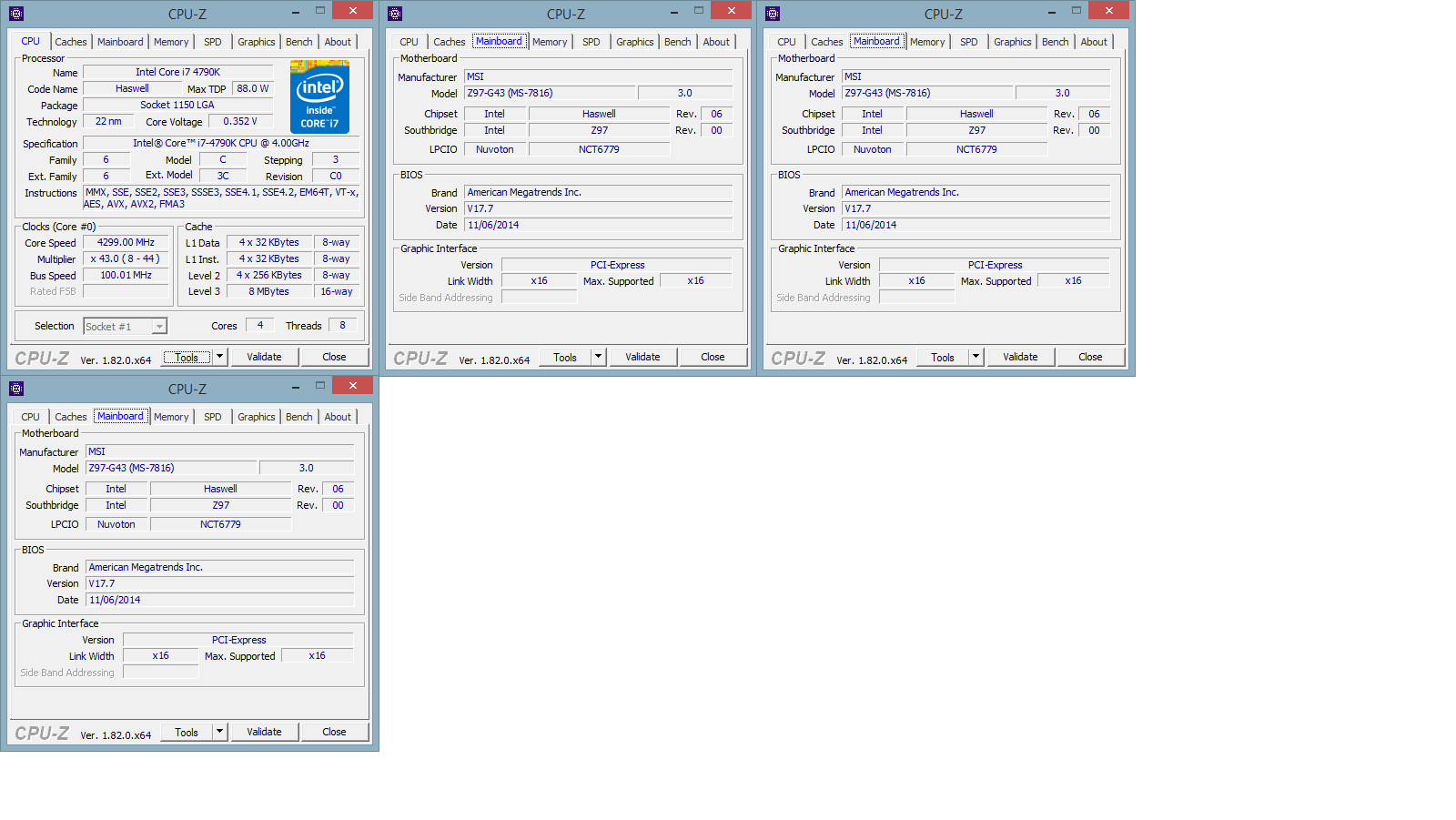Click the Tools button in the top-middle window
Screen dimensions: 1456x820
(x=565, y=358)
